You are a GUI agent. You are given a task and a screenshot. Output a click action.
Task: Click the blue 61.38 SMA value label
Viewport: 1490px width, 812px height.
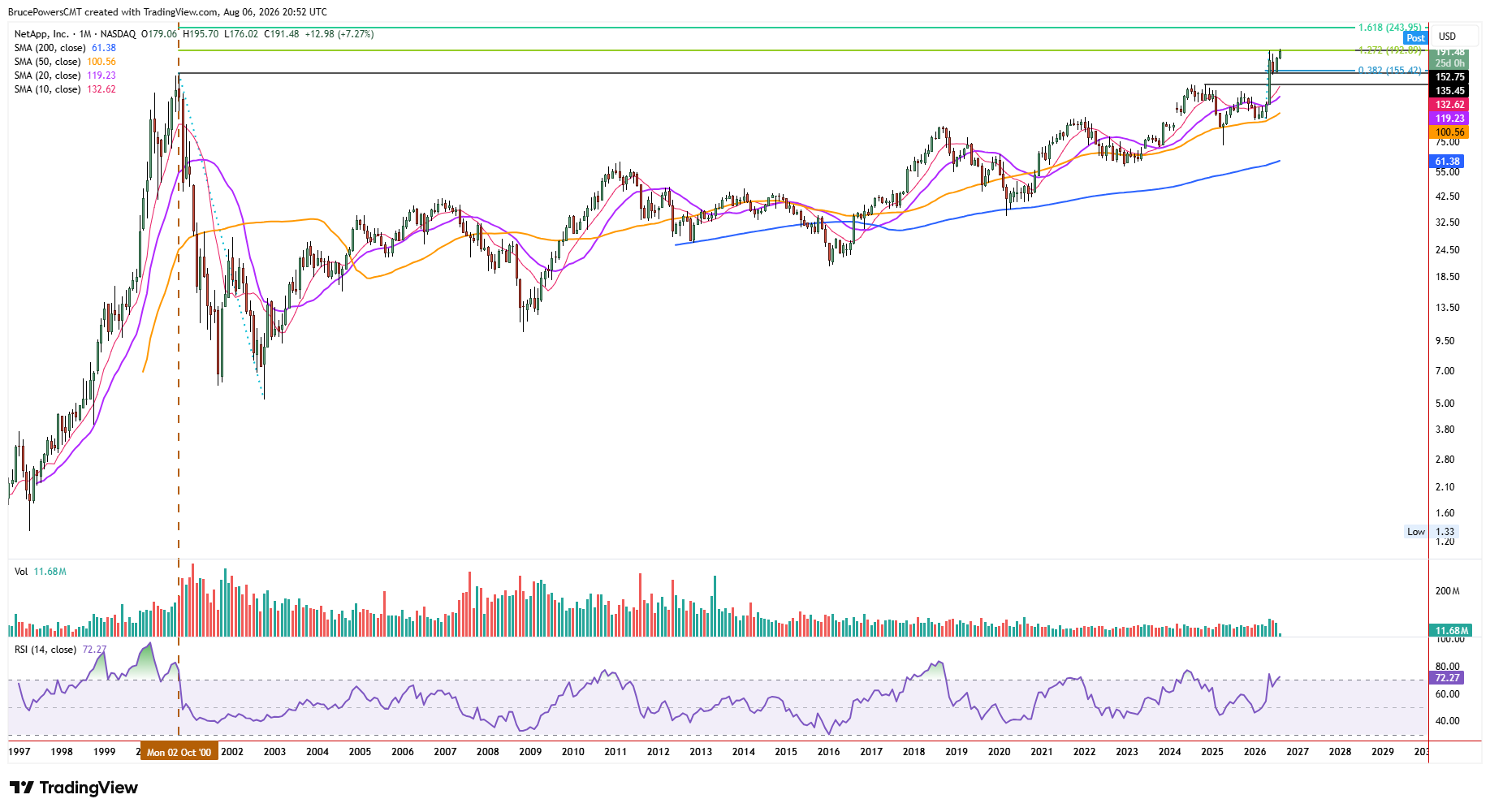click(1447, 162)
